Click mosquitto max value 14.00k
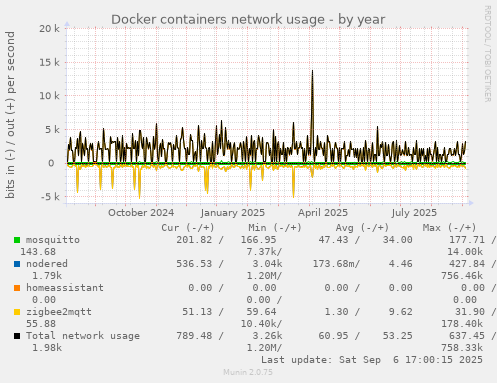The width and height of the screenshot is (497, 383). tap(465, 252)
